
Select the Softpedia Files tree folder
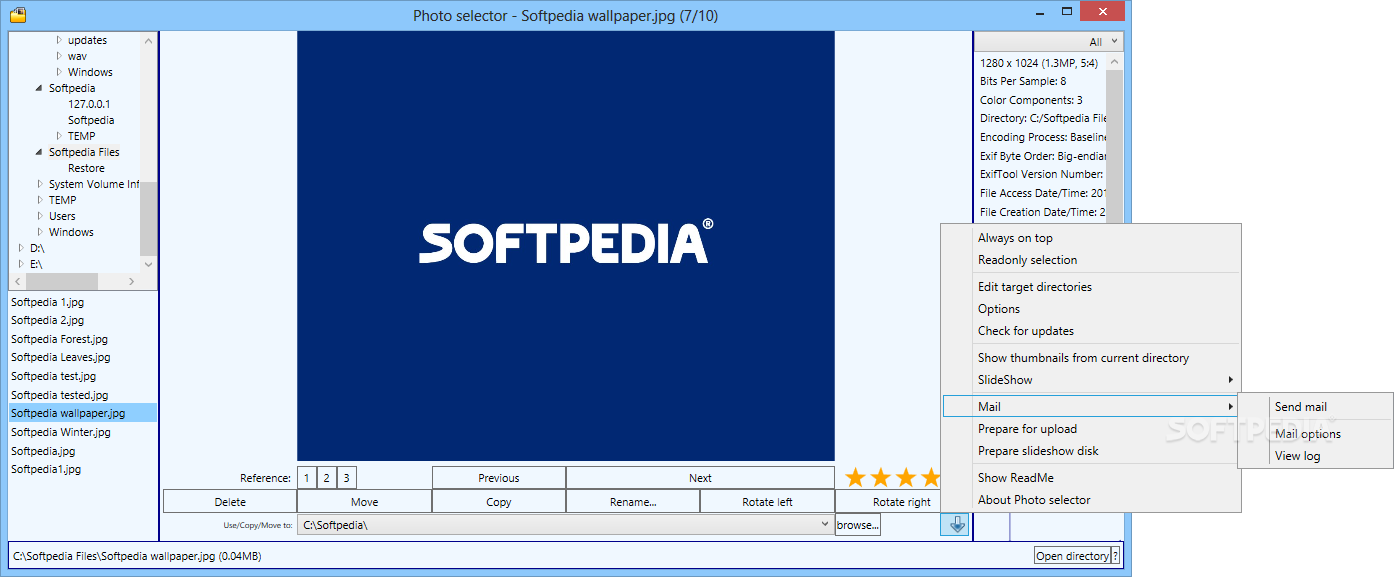pyautogui.click(x=84, y=152)
